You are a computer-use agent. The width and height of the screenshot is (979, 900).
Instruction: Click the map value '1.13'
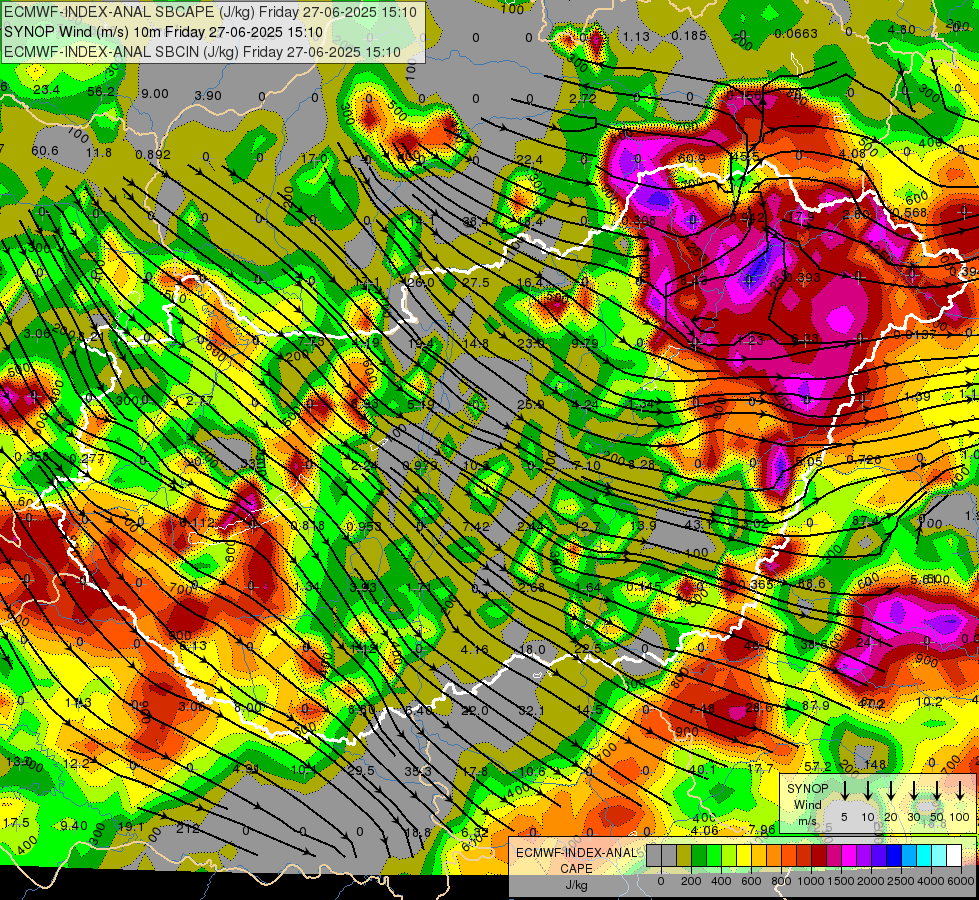click(636, 36)
